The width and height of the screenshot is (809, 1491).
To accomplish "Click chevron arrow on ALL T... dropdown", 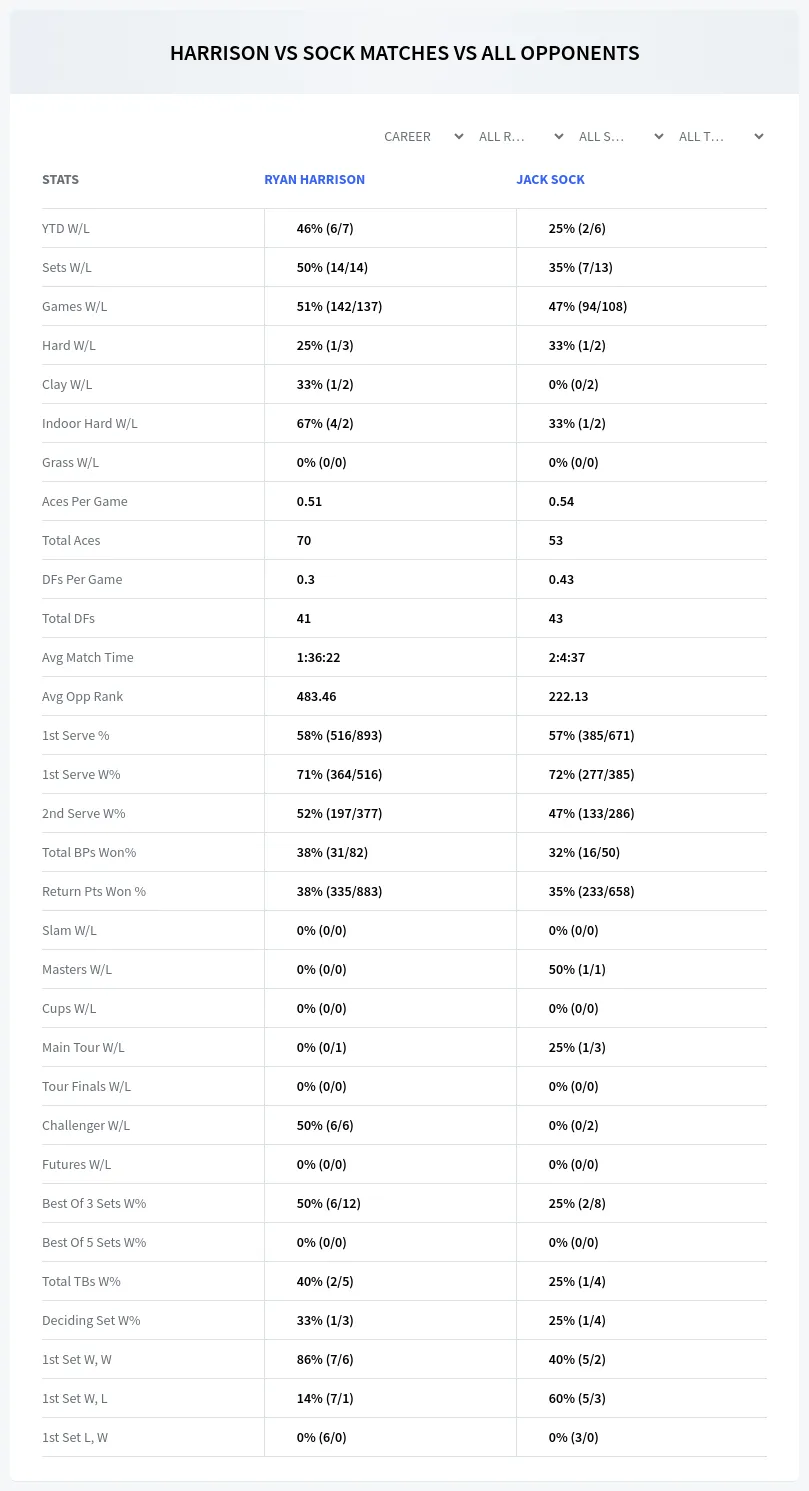I will pyautogui.click(x=758, y=136).
